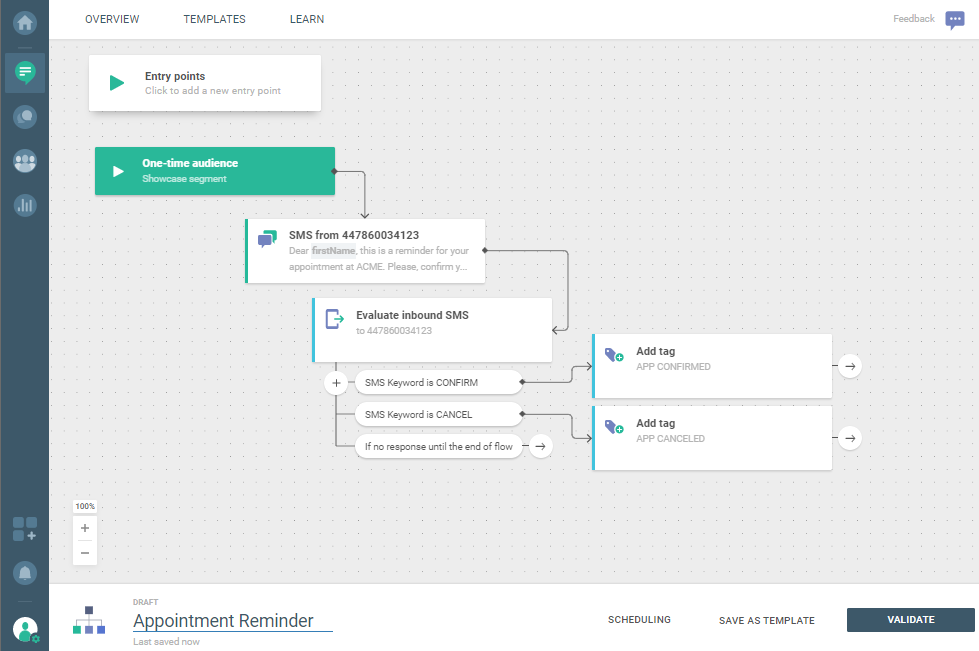
Task: Open the people audience sidebar icon
Action: 25,161
